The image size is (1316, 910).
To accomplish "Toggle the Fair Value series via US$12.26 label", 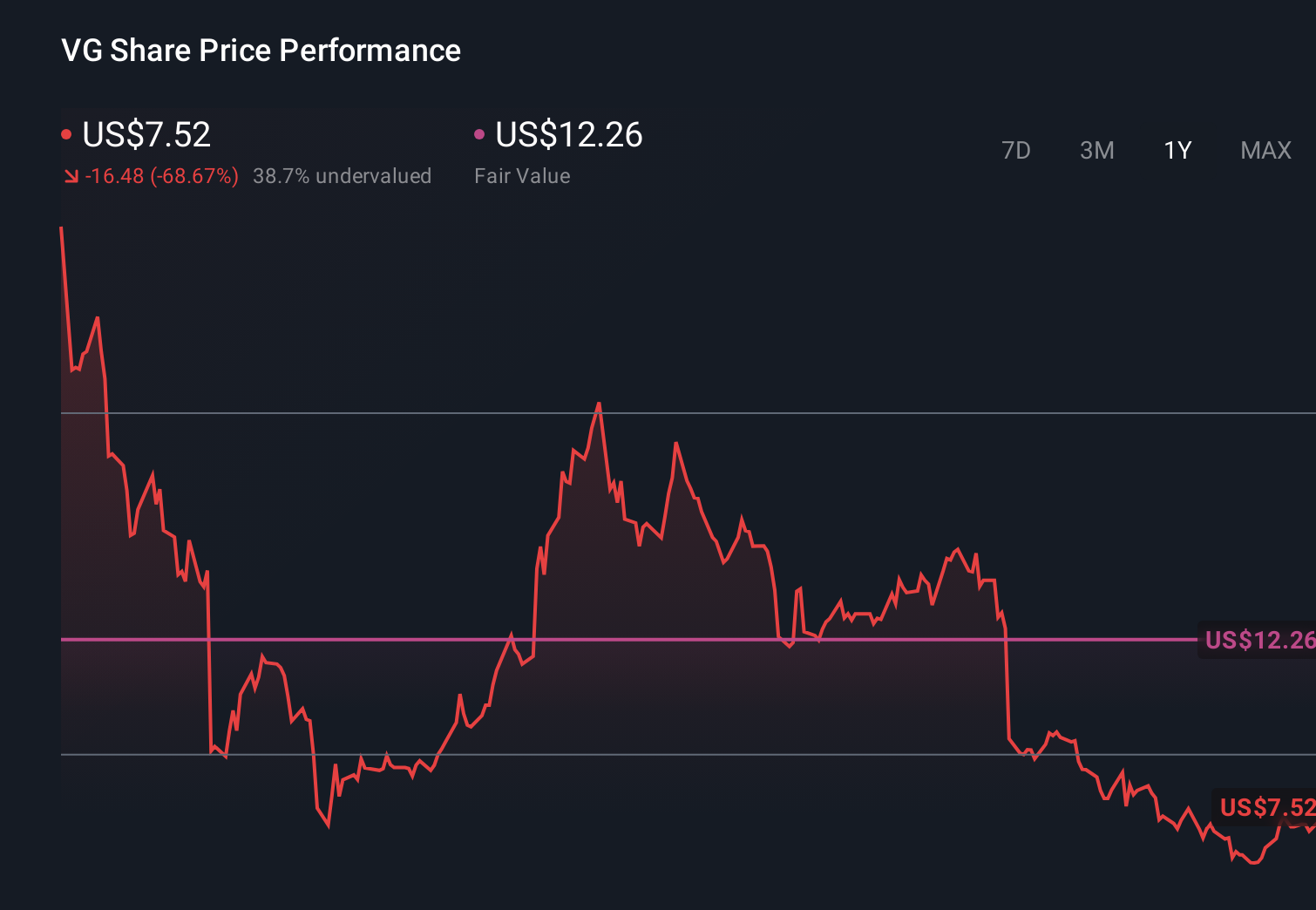I will [567, 135].
